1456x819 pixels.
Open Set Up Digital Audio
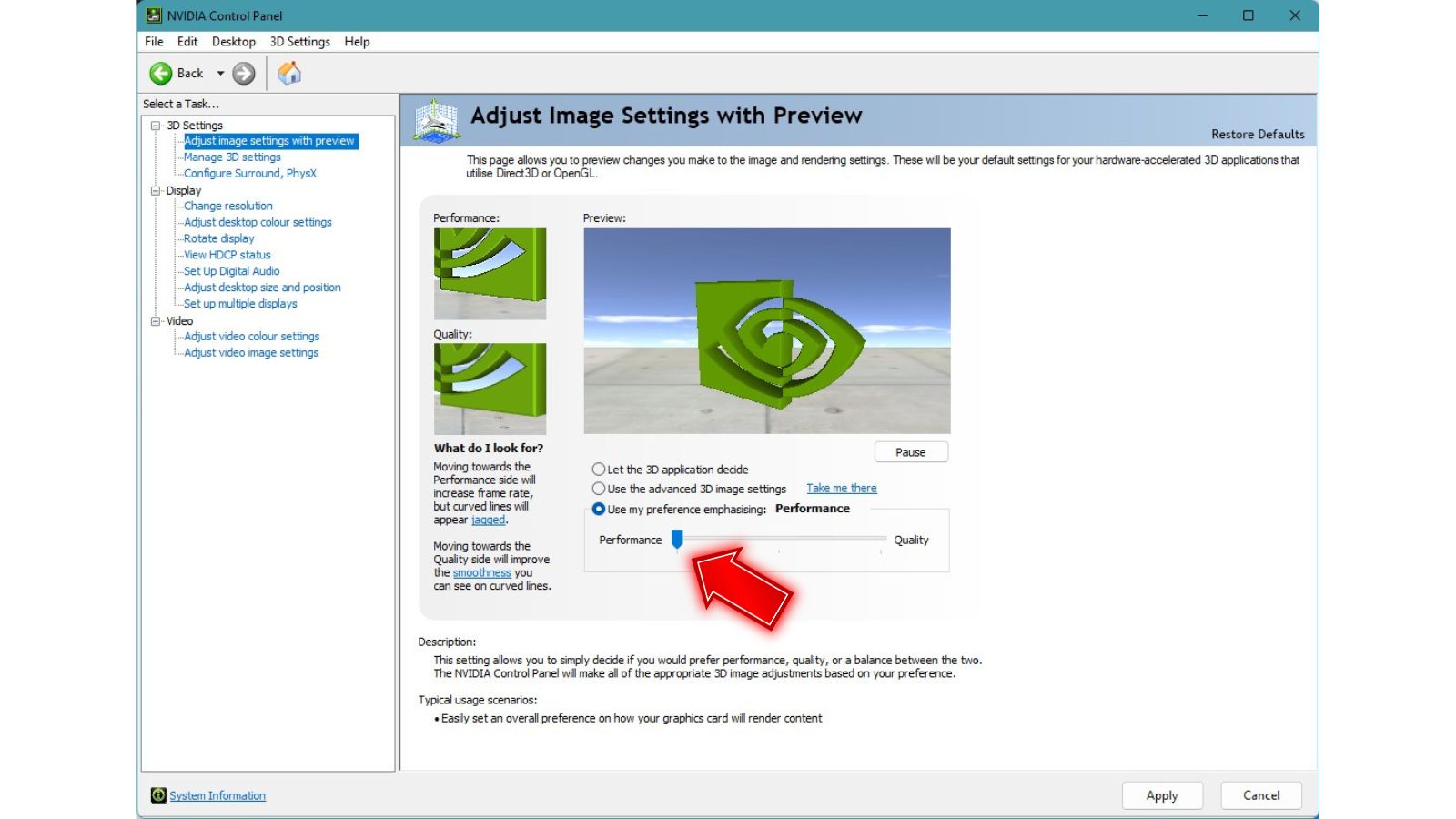click(x=232, y=272)
